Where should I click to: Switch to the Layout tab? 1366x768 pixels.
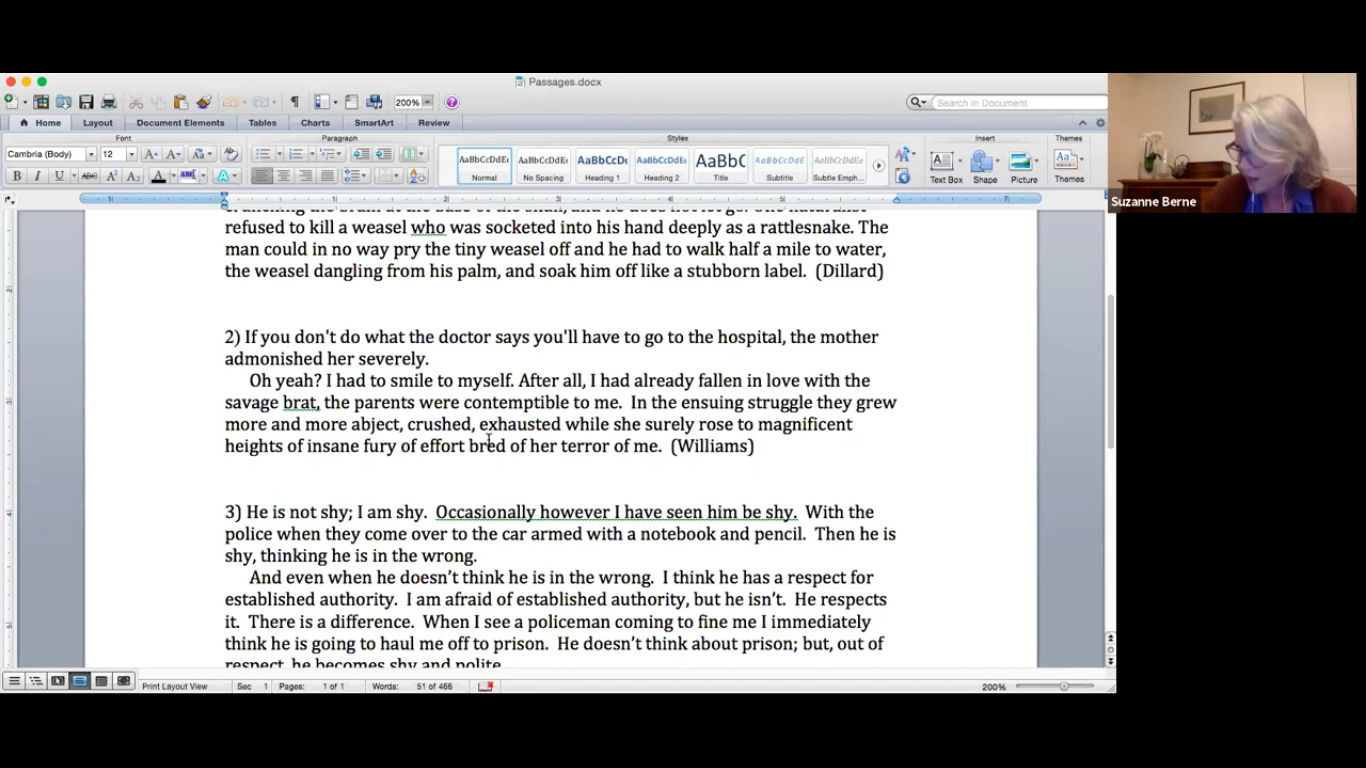point(98,123)
